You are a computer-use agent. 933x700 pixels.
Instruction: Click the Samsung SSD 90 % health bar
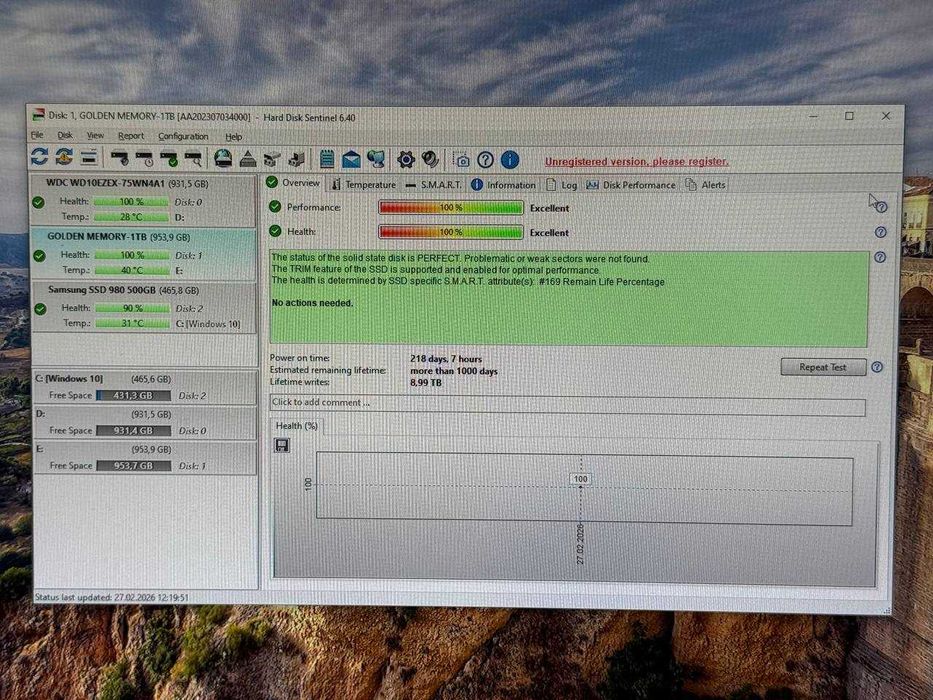click(x=133, y=308)
